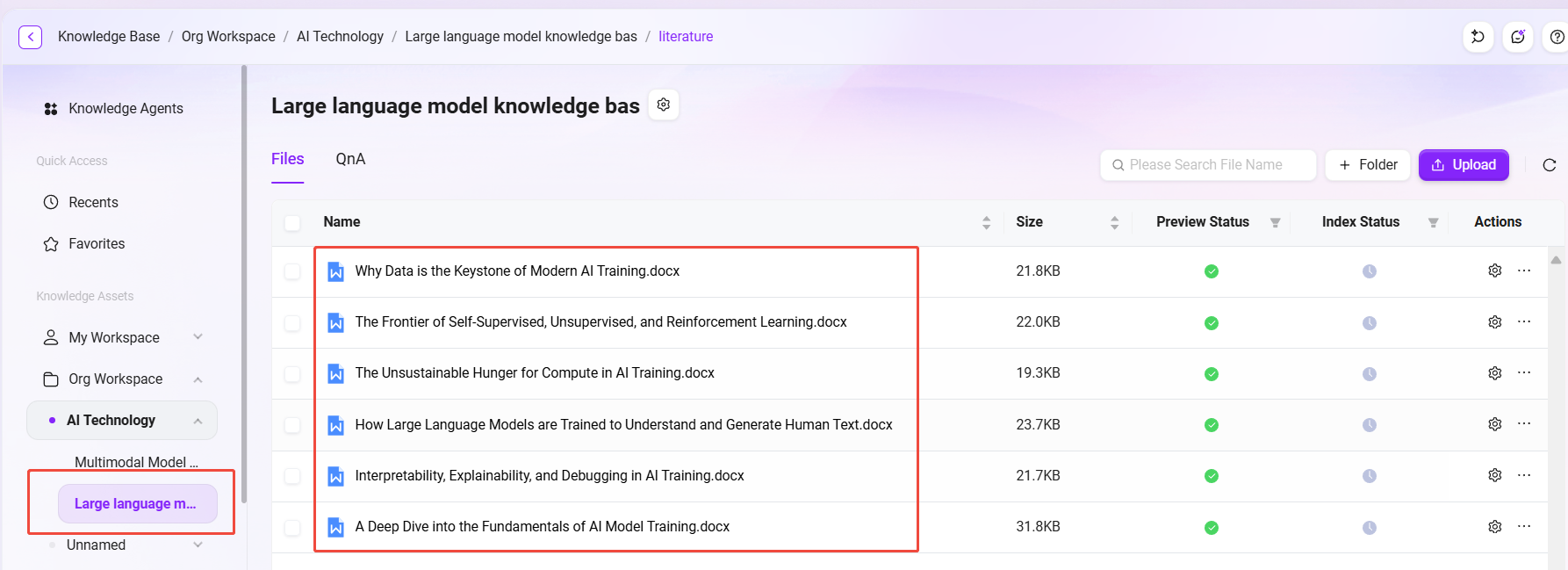The height and width of the screenshot is (570, 1568).
Task: Click the help question mark icon
Action: [x=1557, y=37]
